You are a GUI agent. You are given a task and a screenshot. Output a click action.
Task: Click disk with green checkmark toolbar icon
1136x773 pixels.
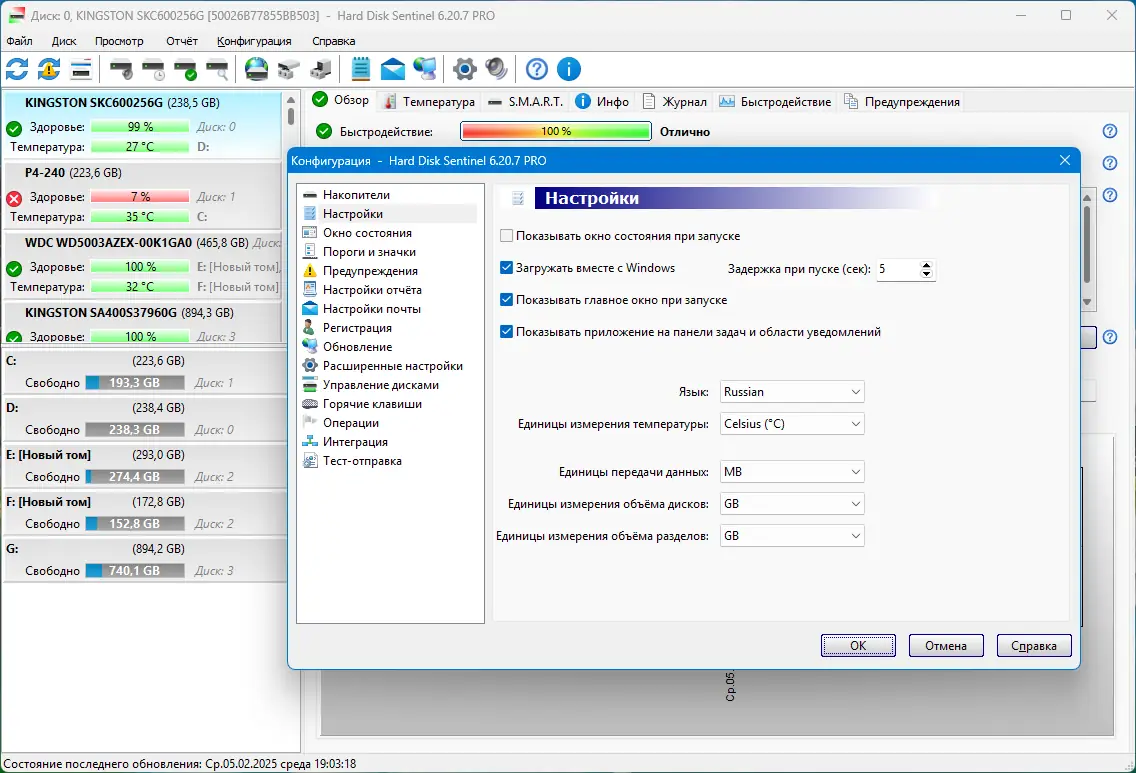[185, 70]
